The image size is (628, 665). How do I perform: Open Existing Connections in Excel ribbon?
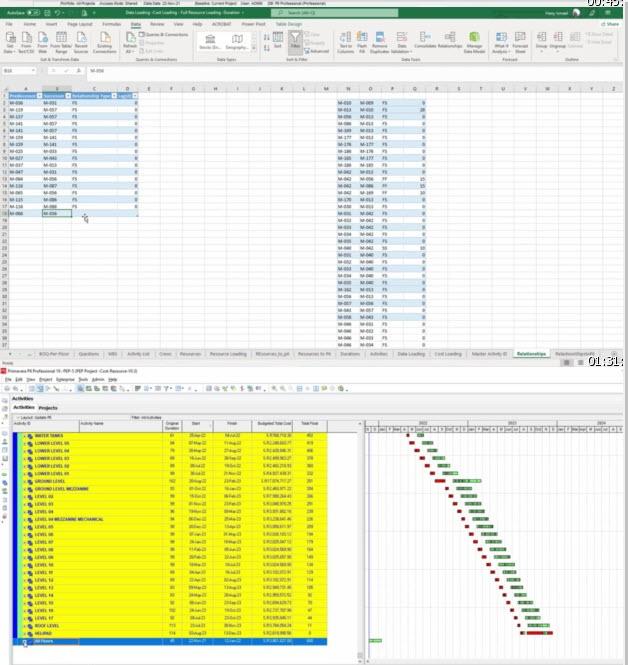coord(104,42)
